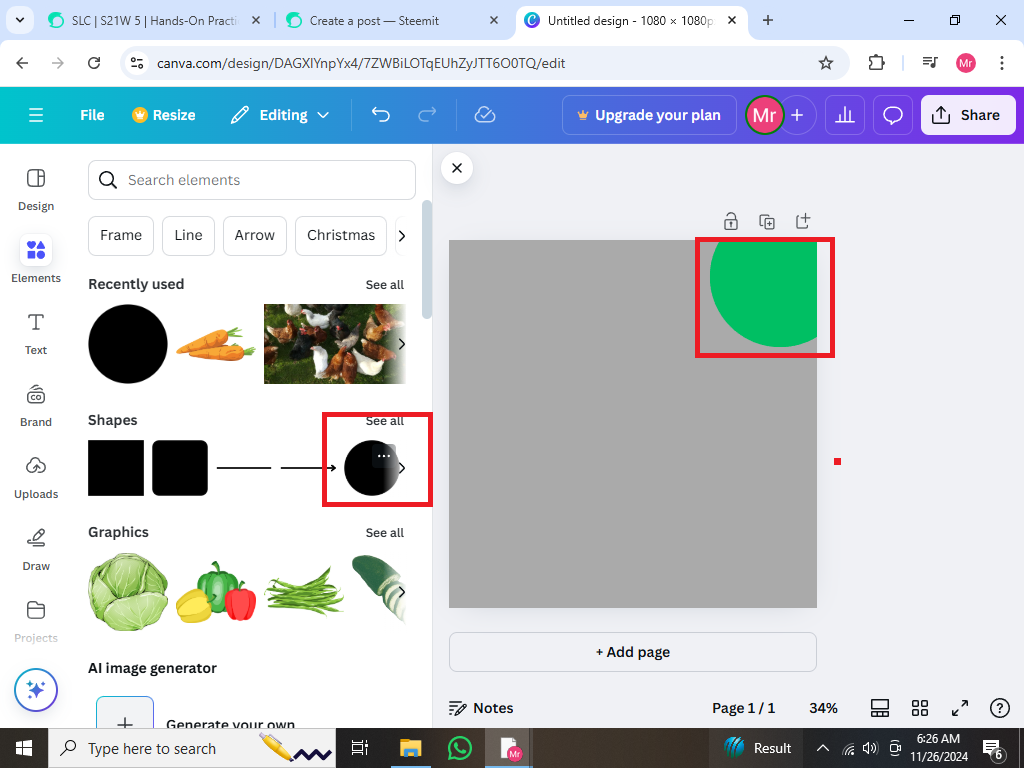The image size is (1024, 768).
Task: Close the elements side panel with X
Action: [457, 168]
